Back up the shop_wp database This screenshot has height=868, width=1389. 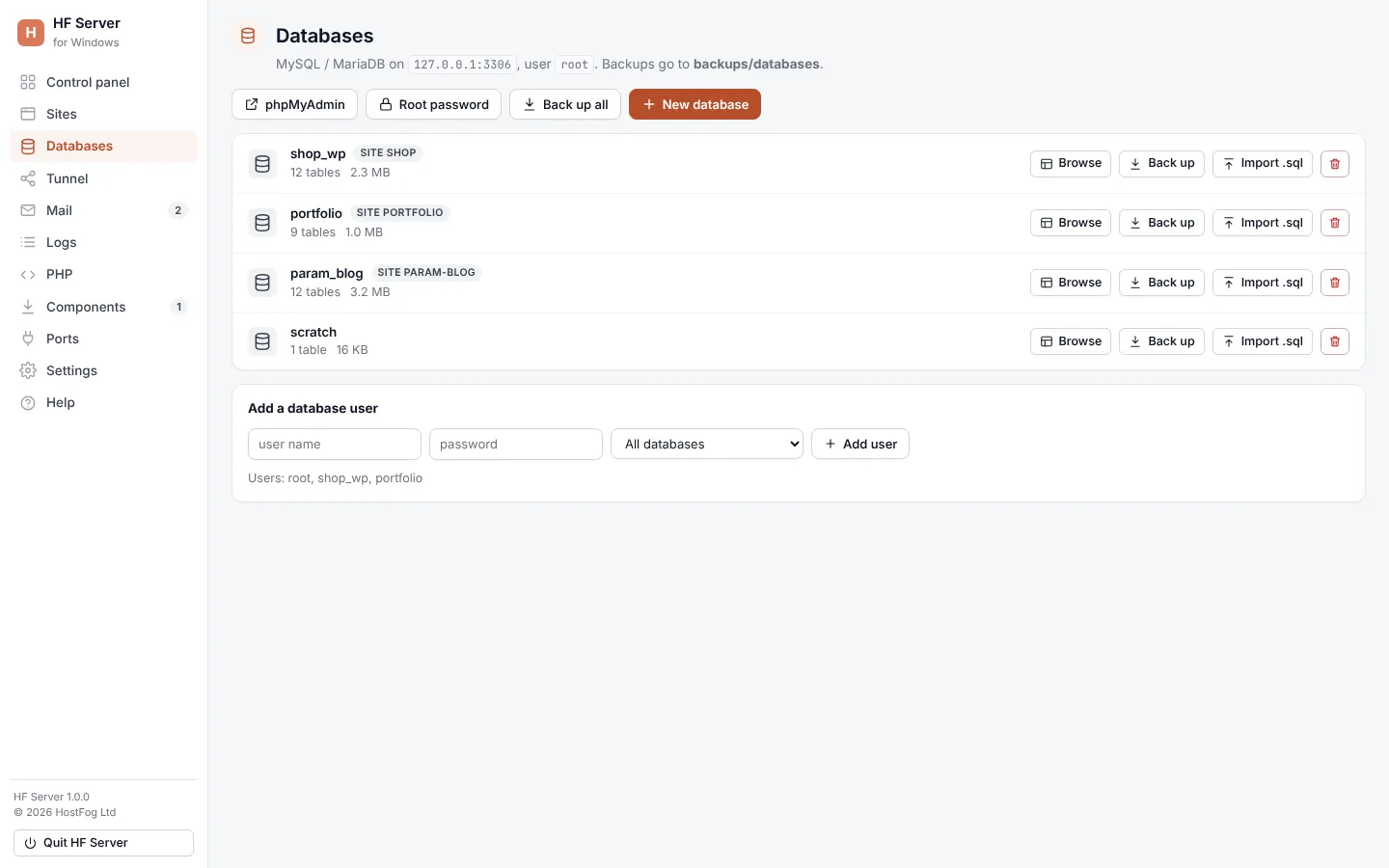[1161, 164]
